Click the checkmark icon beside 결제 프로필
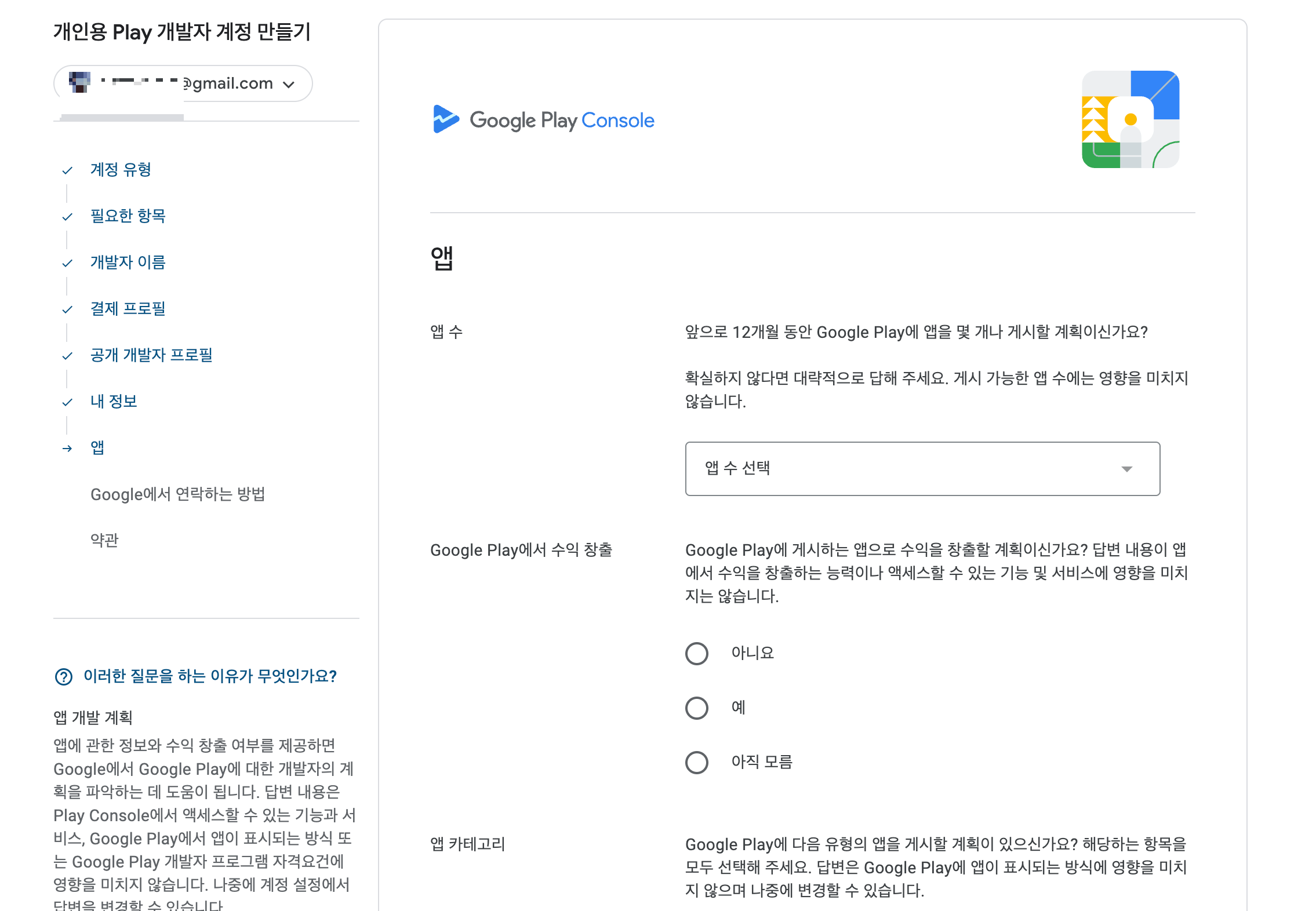The width and height of the screenshot is (1316, 911). pos(67,309)
